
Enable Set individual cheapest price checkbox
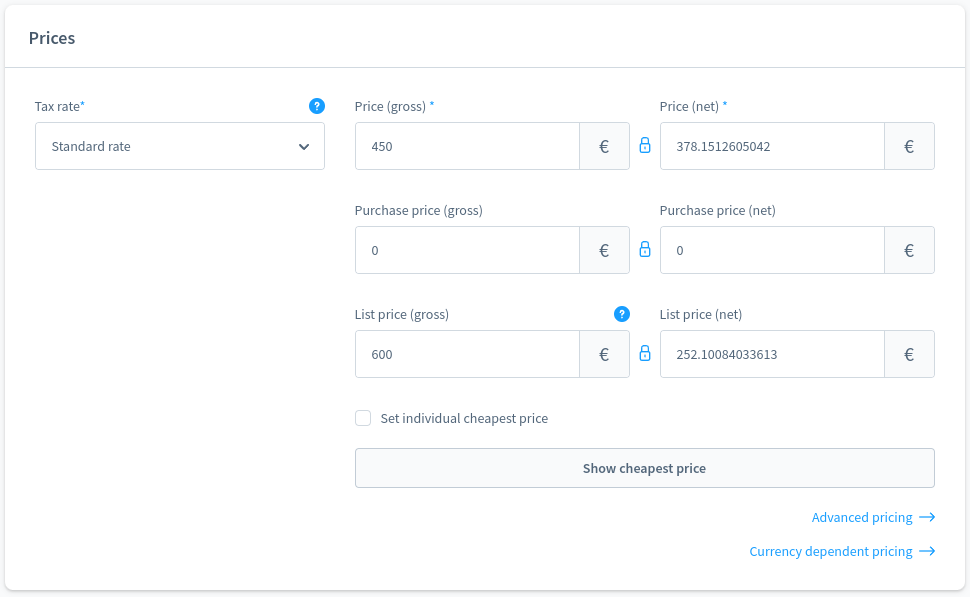(x=363, y=418)
